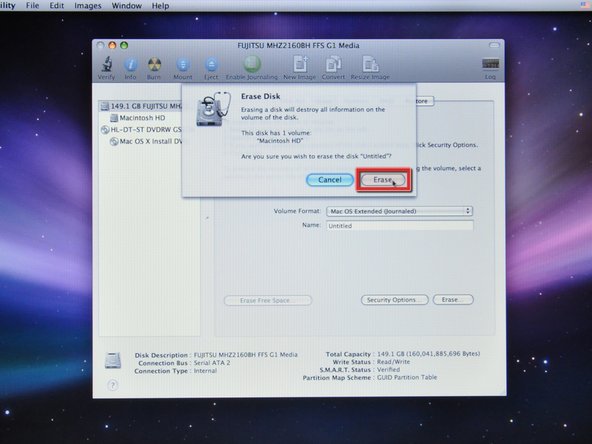Click the toolbar toggle pill in title bar

point(494,45)
